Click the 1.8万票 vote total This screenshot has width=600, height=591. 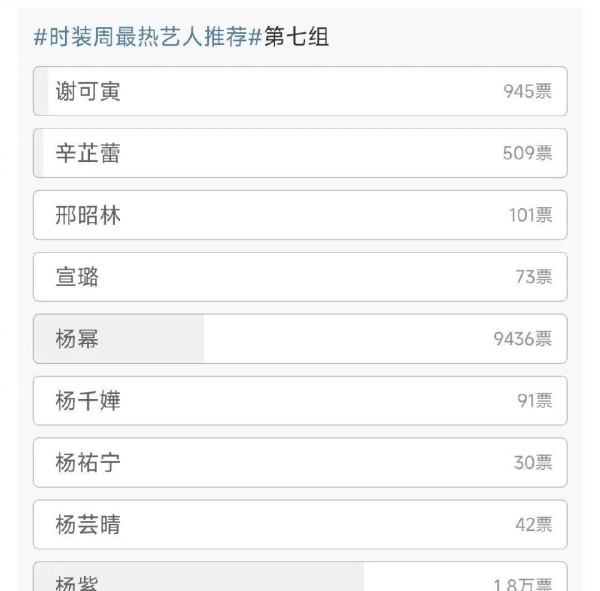(x=522, y=584)
